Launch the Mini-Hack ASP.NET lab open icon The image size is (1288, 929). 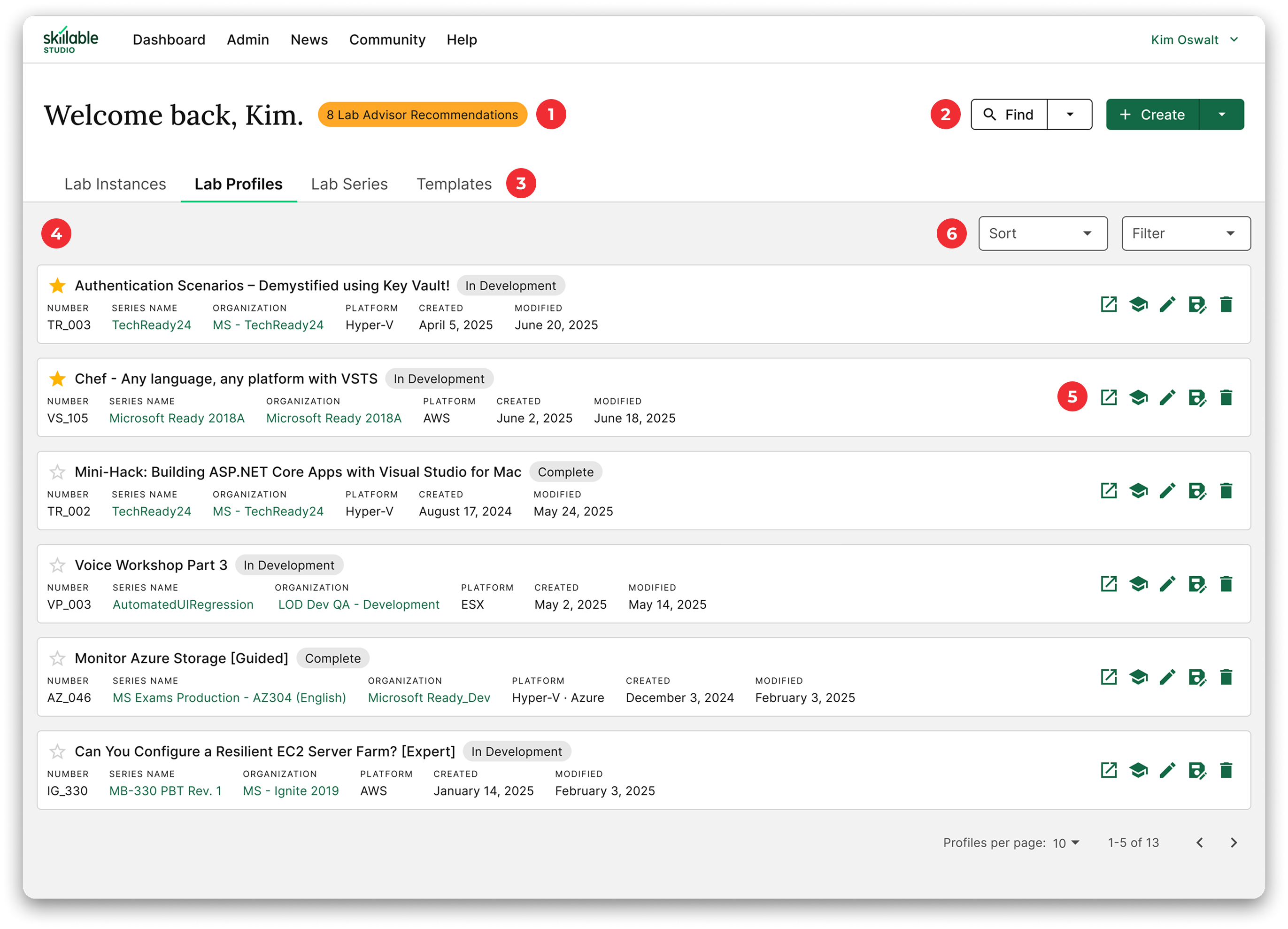pos(1109,491)
